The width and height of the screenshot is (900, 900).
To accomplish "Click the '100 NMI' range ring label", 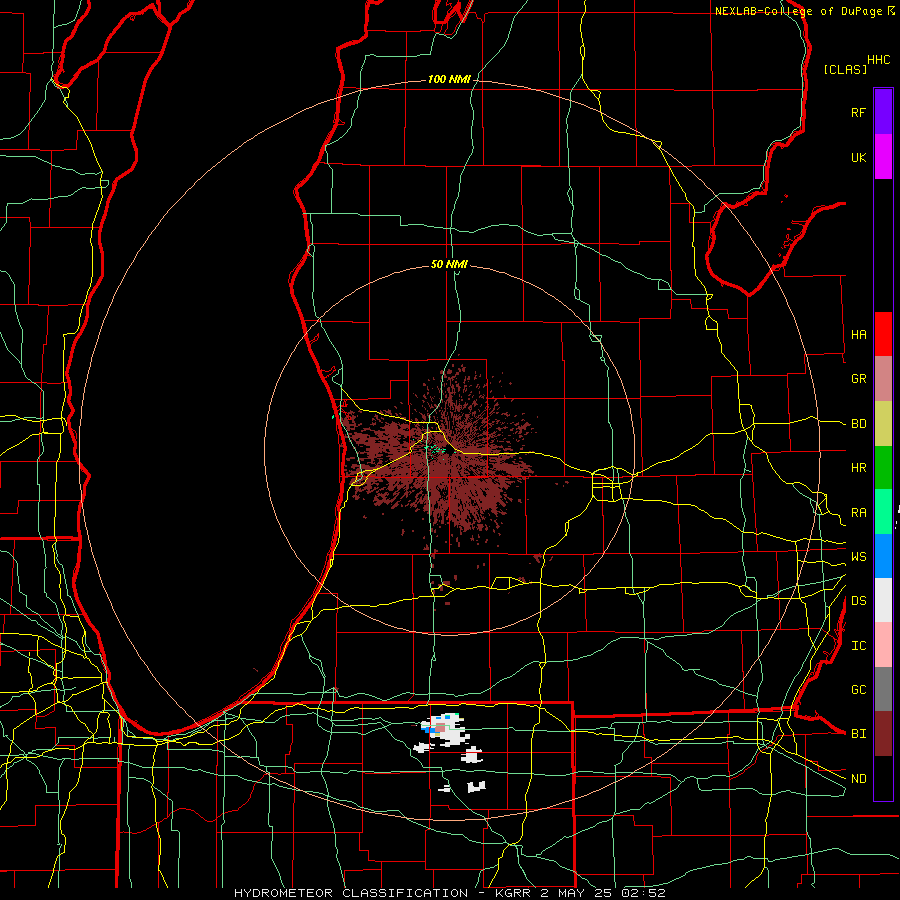I will point(449,79).
